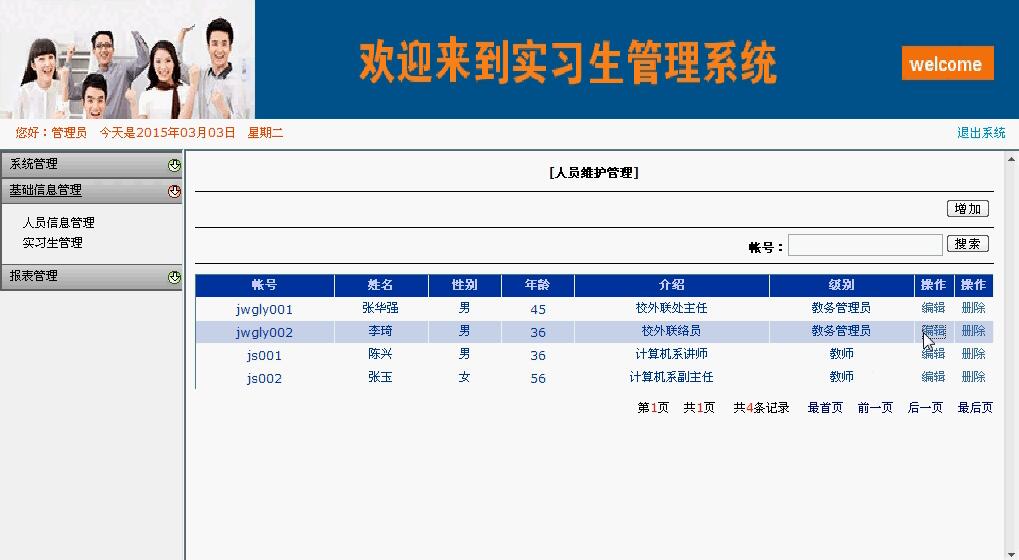Click 删除 for jwgly002 row

pyautogui.click(x=974, y=331)
